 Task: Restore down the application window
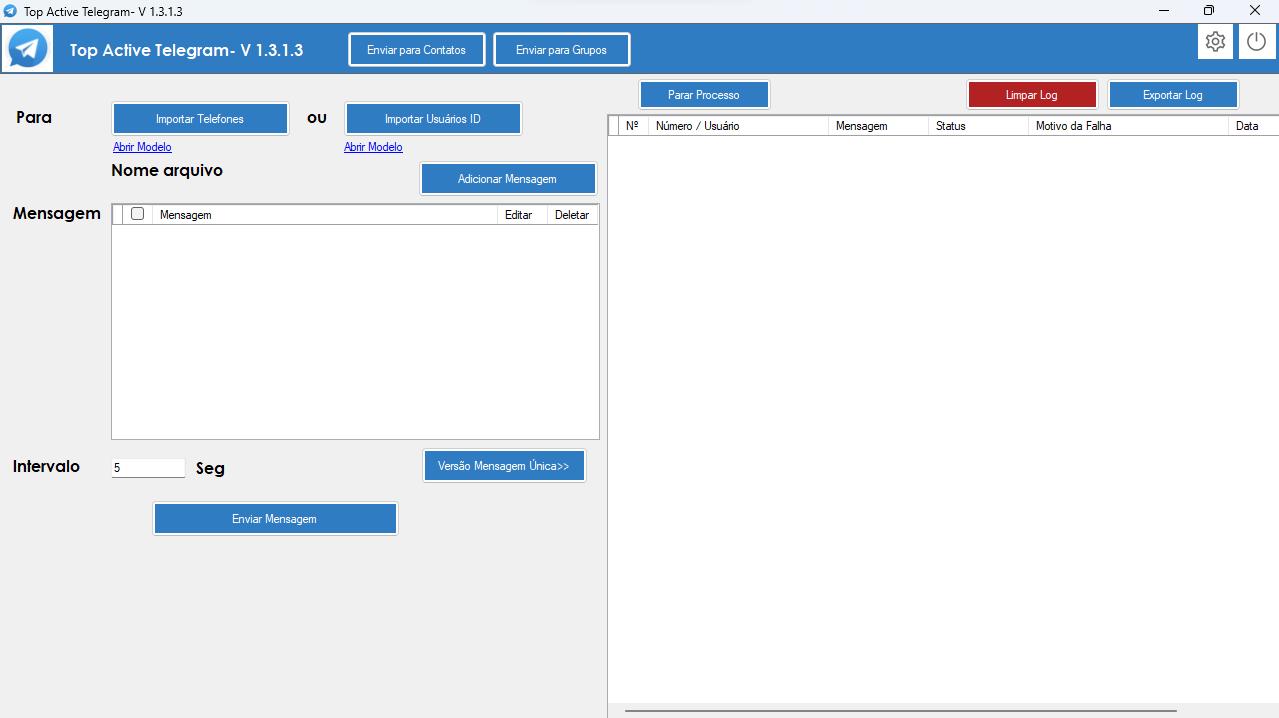[x=1209, y=11]
